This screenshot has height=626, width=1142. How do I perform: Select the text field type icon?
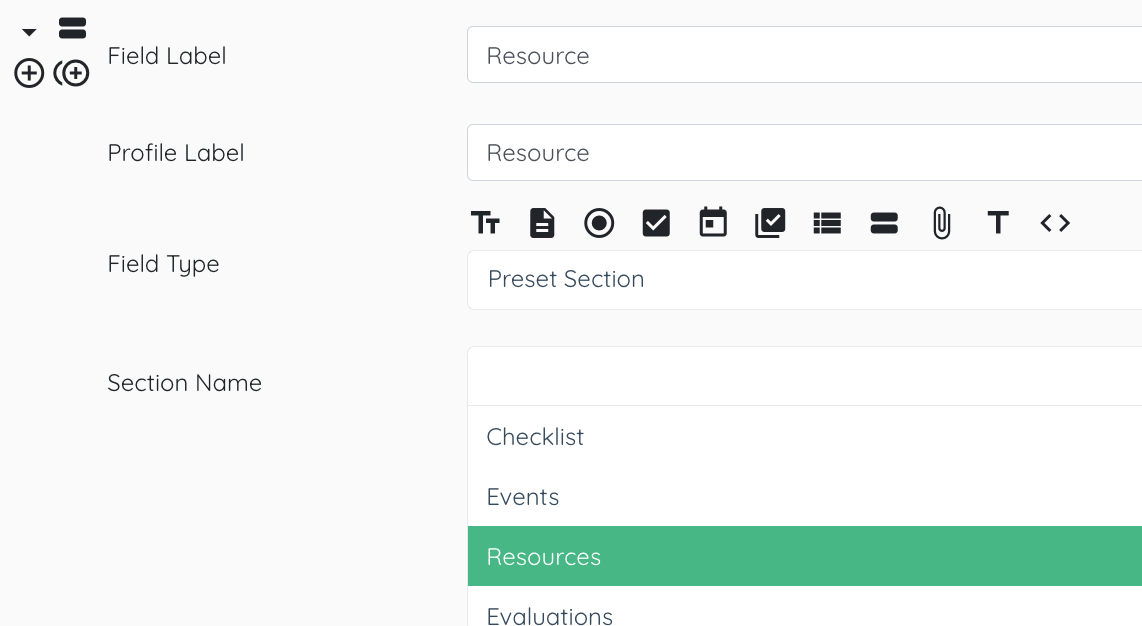coord(485,223)
